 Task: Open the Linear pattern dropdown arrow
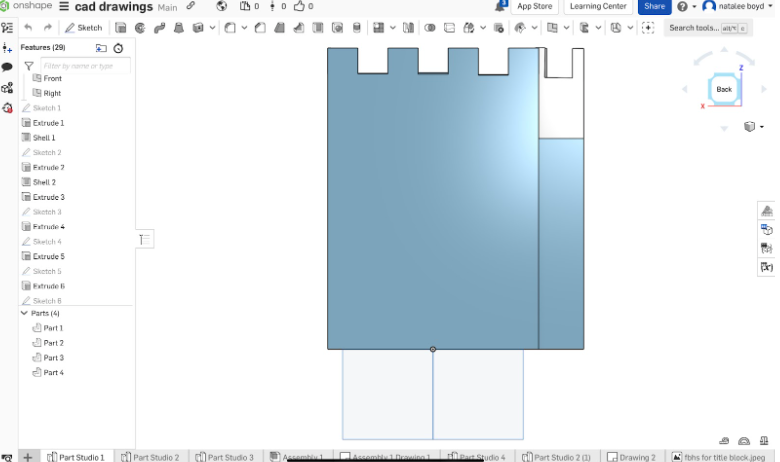tap(392, 28)
